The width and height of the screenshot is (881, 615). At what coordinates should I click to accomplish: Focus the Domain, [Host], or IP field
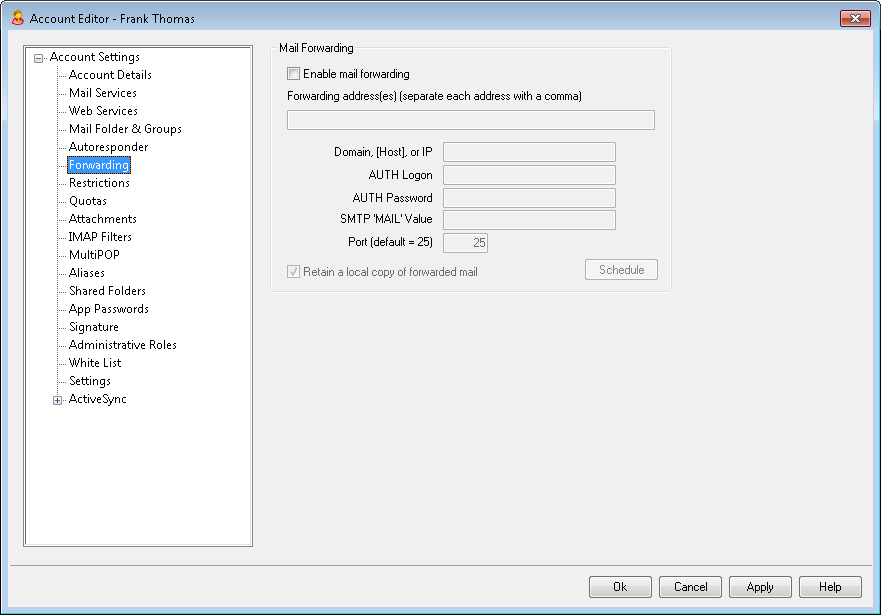[529, 152]
